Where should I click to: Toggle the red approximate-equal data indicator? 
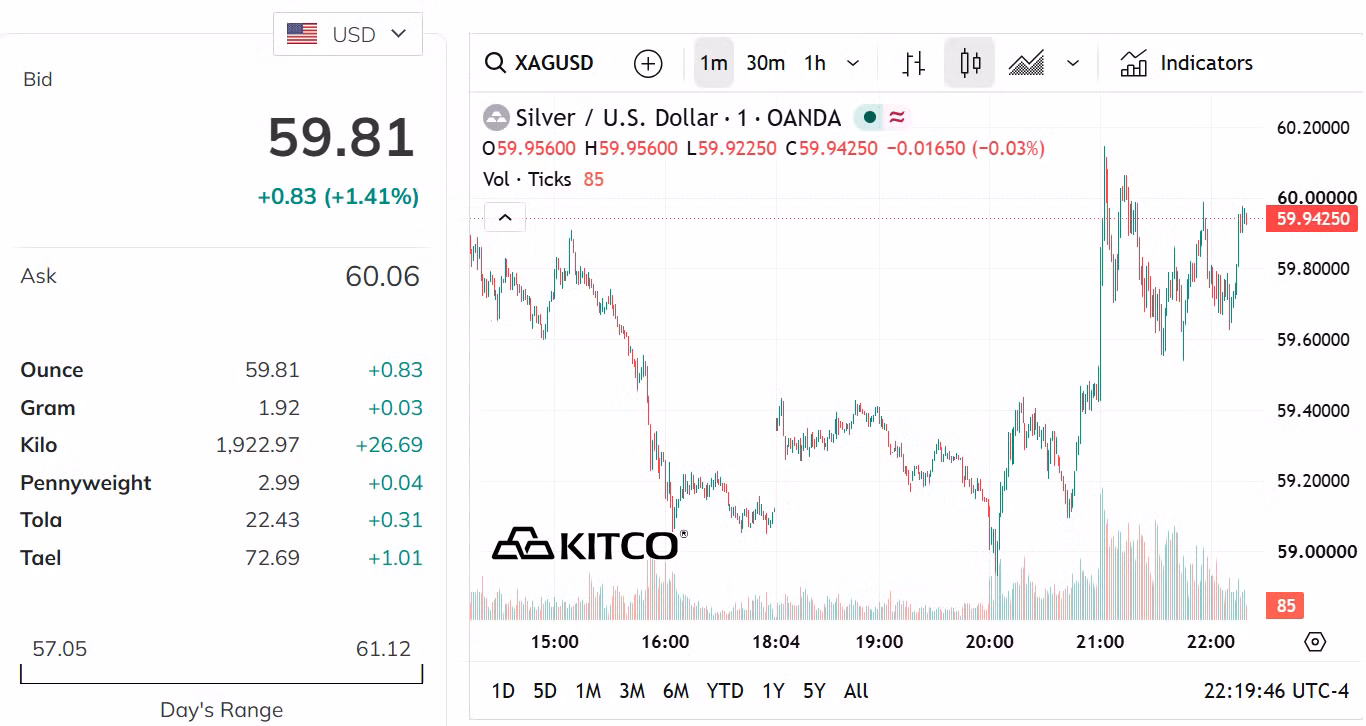coord(897,118)
